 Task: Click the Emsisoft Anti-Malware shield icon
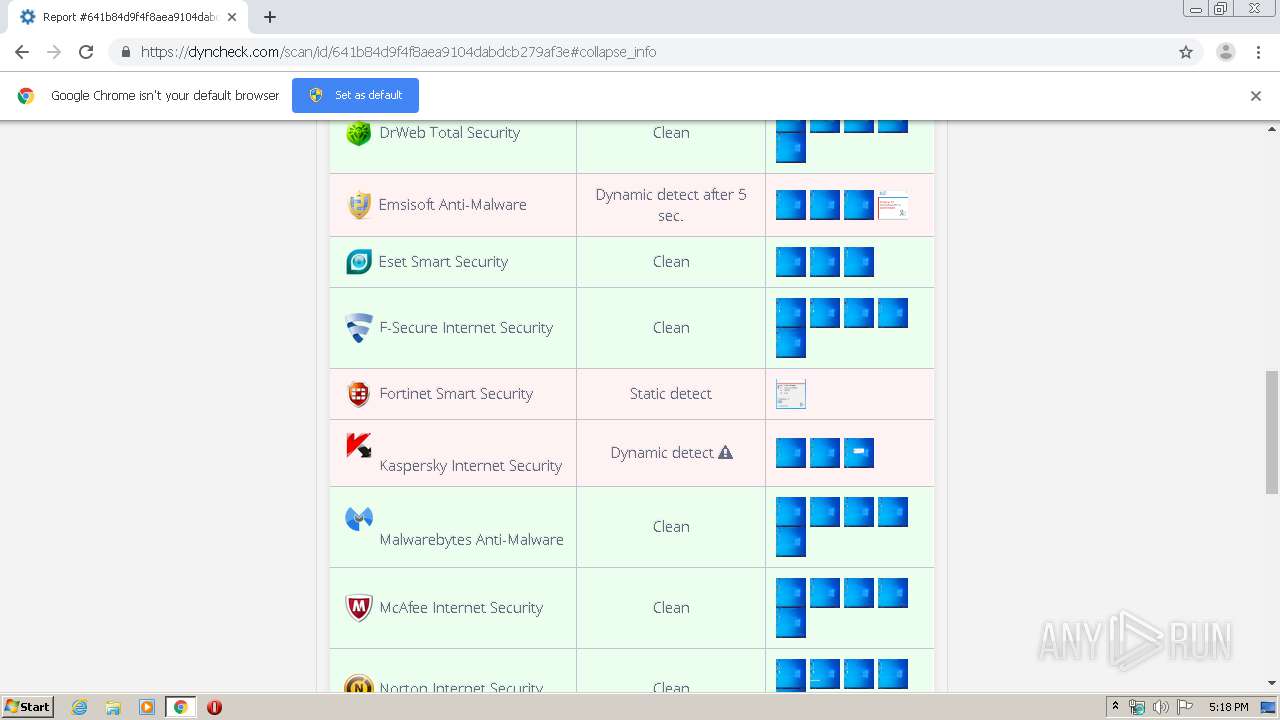coord(358,205)
